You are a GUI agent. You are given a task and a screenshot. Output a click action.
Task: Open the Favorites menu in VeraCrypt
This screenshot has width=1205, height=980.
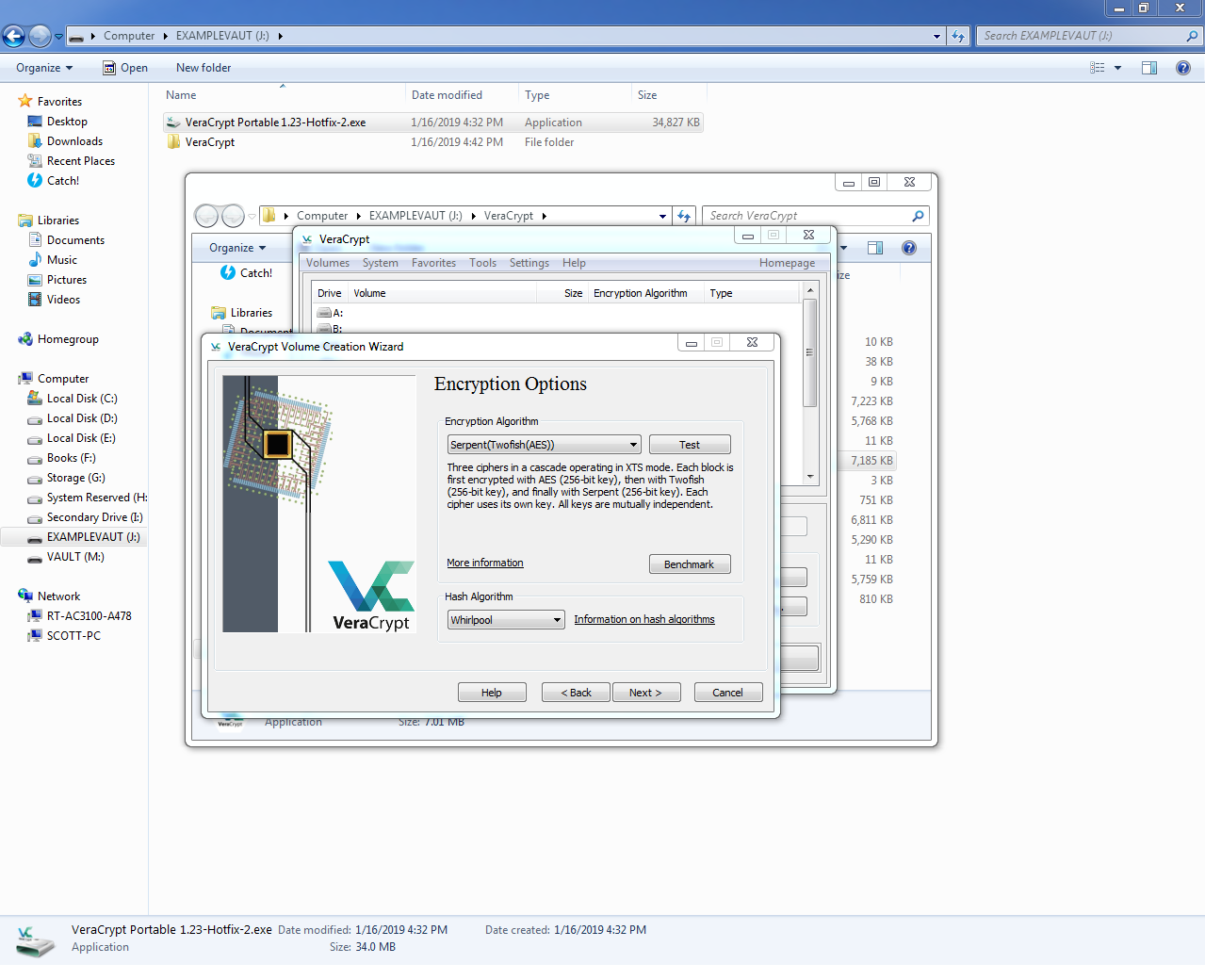pos(434,263)
